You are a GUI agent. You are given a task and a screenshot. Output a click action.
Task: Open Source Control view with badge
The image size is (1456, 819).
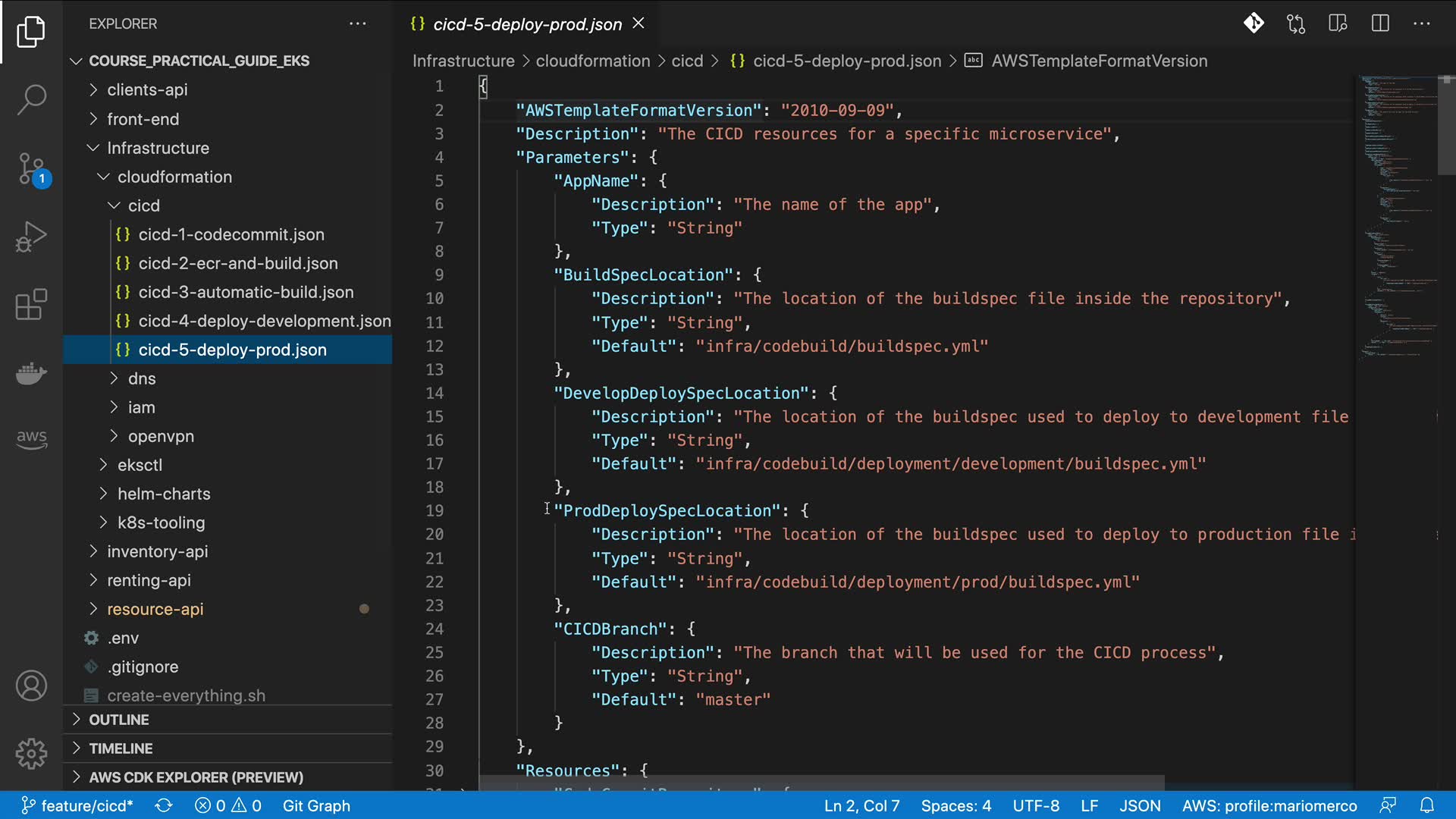tap(31, 168)
